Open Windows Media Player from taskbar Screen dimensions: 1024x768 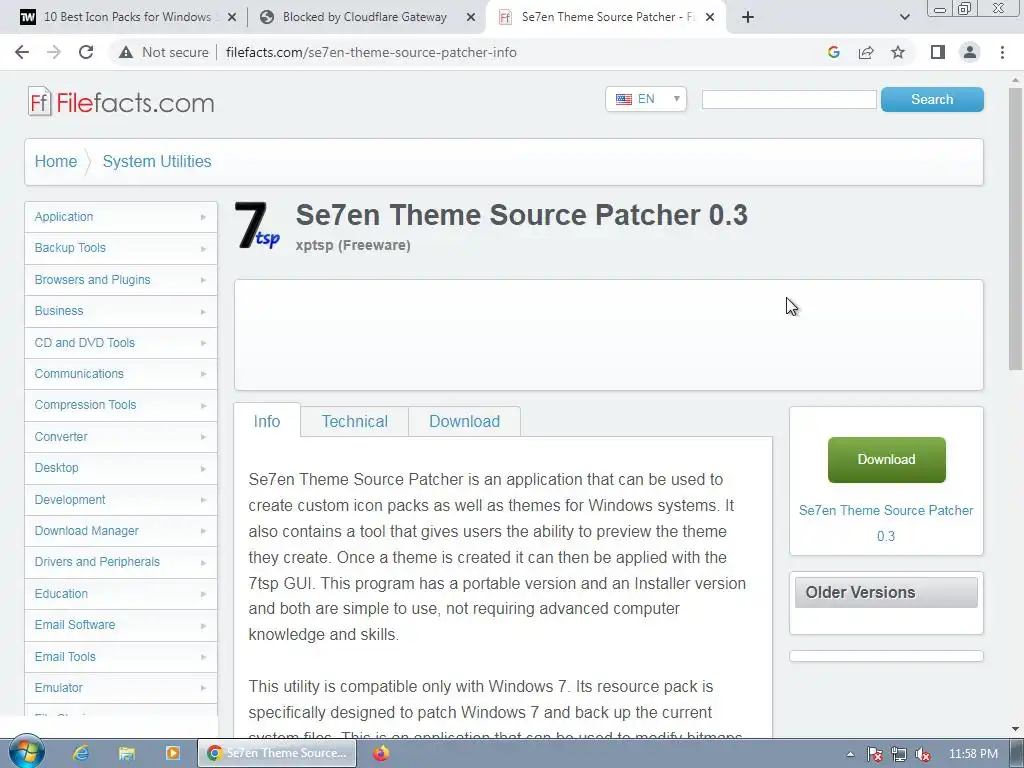[x=172, y=753]
